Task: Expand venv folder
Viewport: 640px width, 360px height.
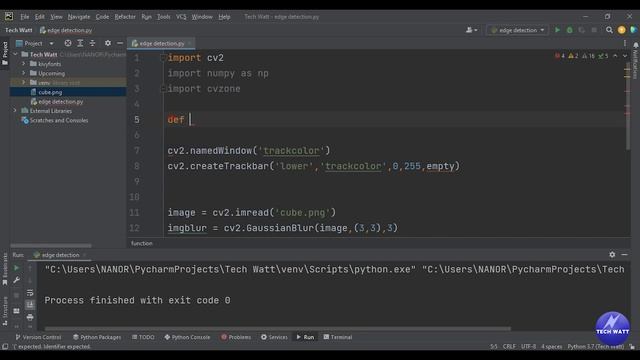Action: 24,82
